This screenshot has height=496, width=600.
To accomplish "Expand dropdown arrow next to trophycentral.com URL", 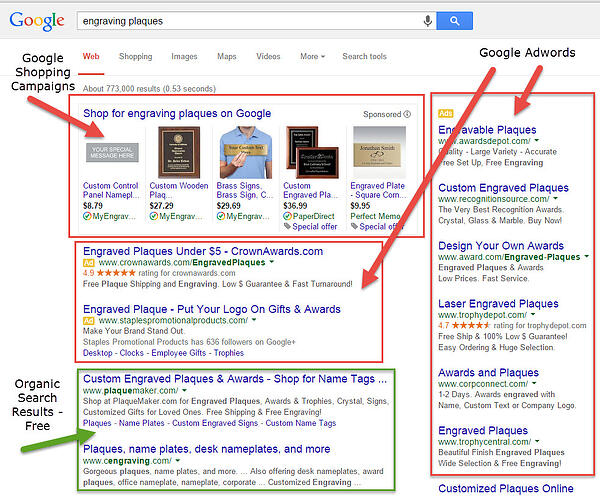I will [x=537, y=441].
